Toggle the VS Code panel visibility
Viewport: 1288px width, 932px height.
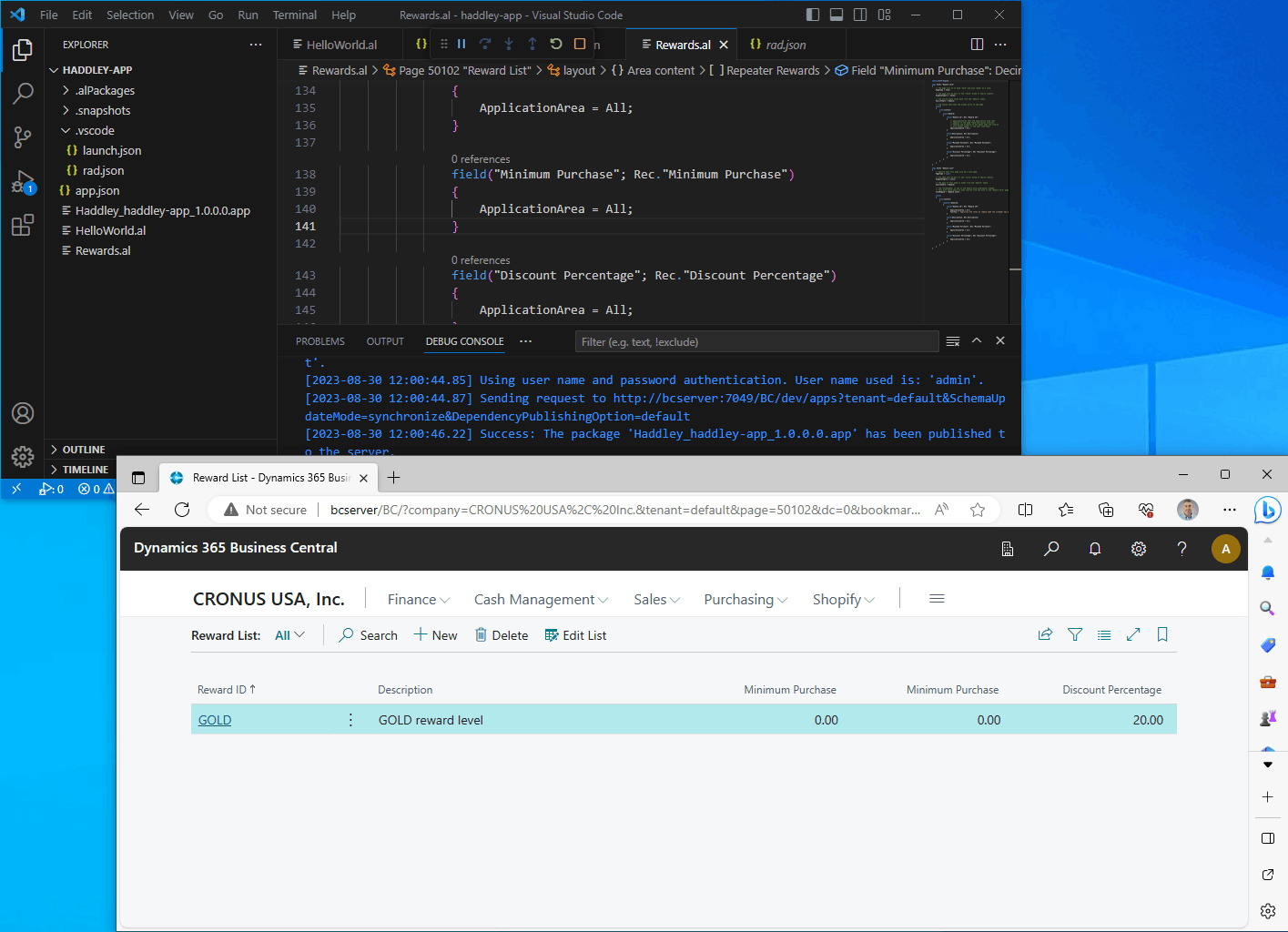[837, 15]
